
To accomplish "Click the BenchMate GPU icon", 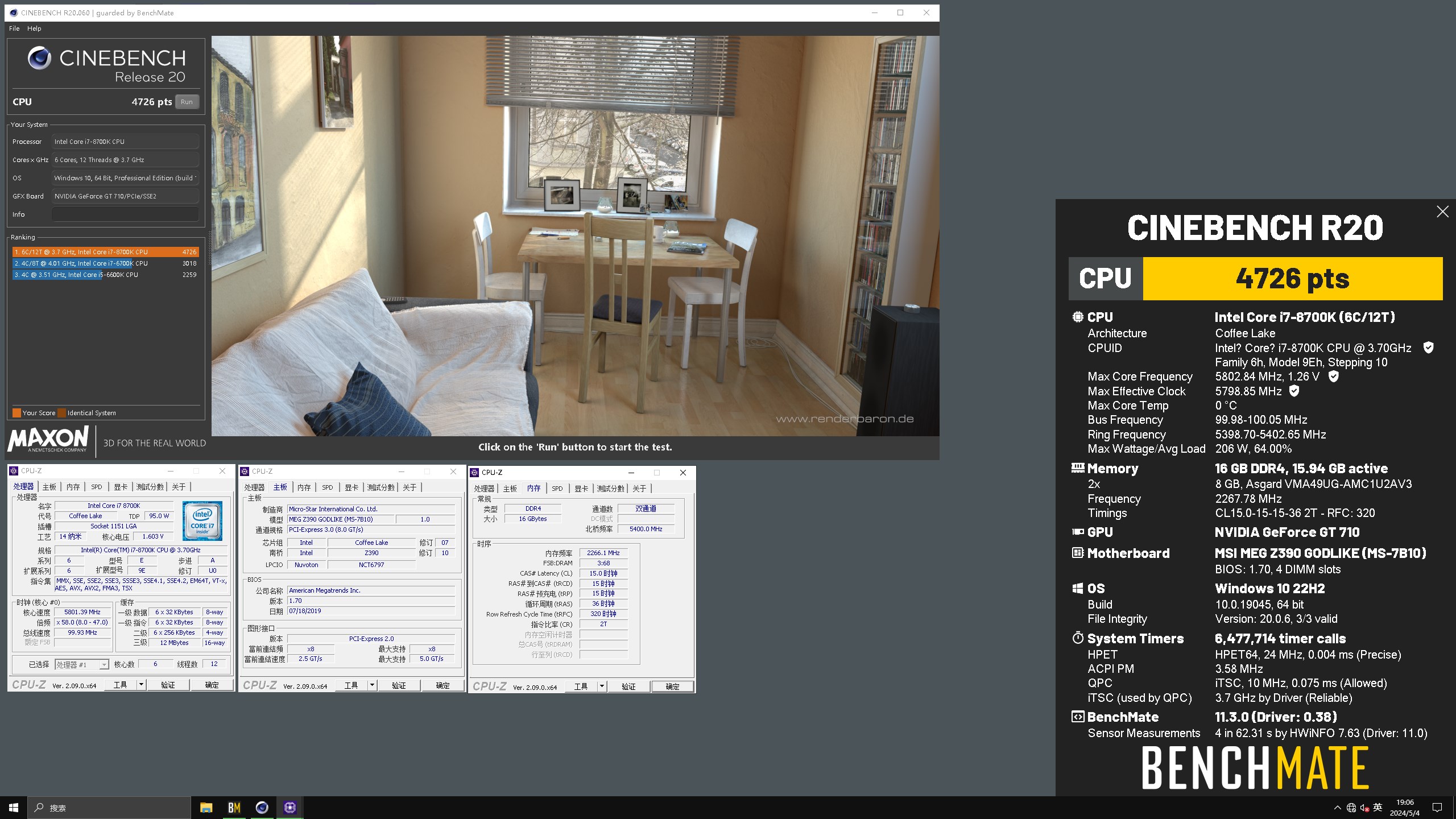I will (1077, 532).
